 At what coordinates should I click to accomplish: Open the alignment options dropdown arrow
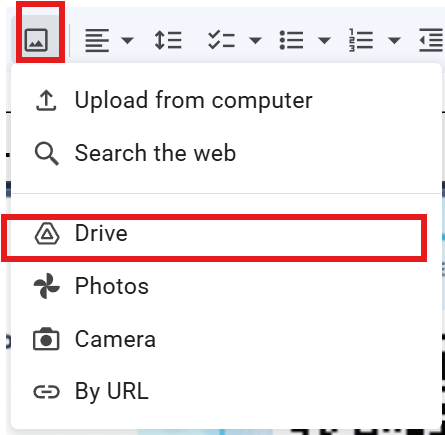127,41
